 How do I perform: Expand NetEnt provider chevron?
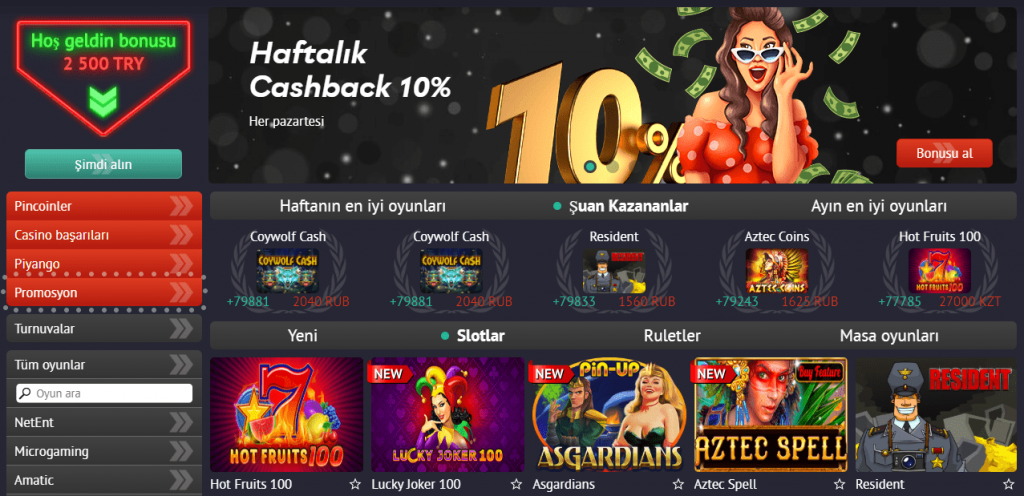pyautogui.click(x=181, y=422)
